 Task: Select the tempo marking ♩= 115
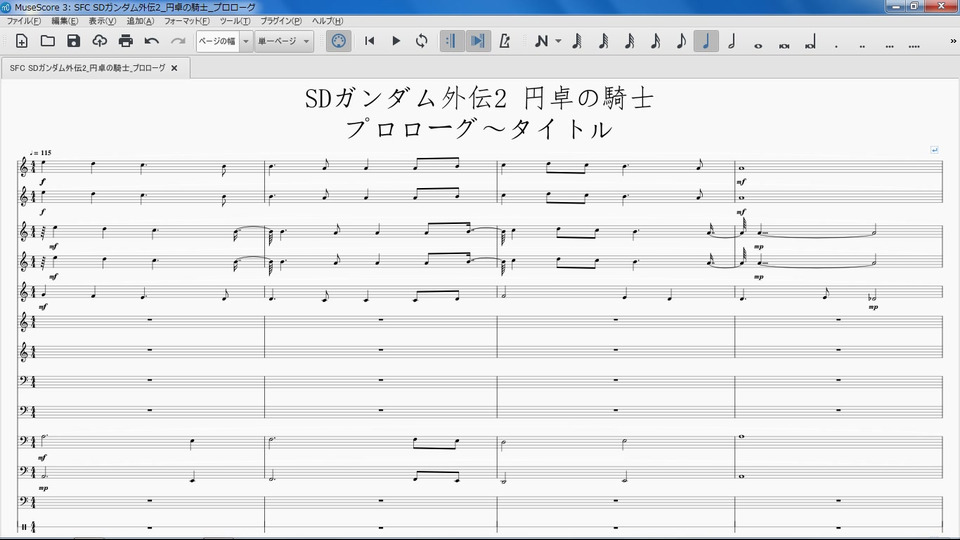[x=40, y=152]
